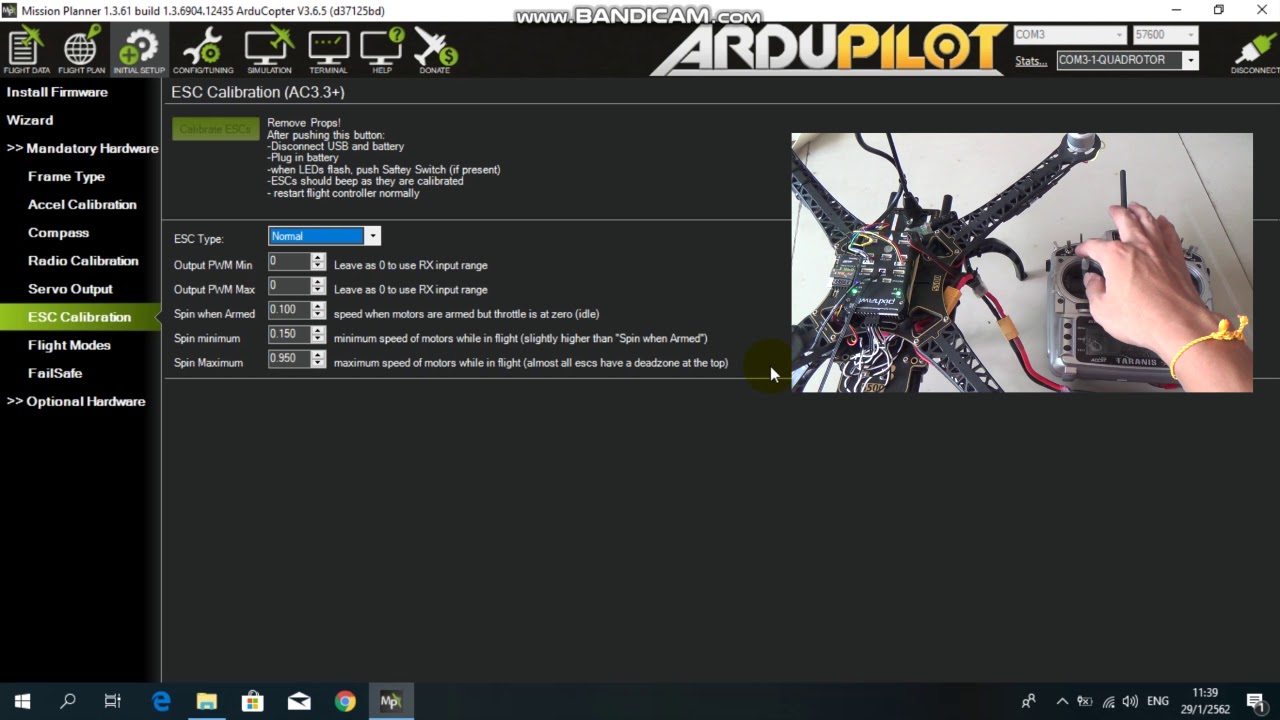Click the Disconnect plug icon
This screenshot has width=1280, height=720.
[x=1255, y=53]
